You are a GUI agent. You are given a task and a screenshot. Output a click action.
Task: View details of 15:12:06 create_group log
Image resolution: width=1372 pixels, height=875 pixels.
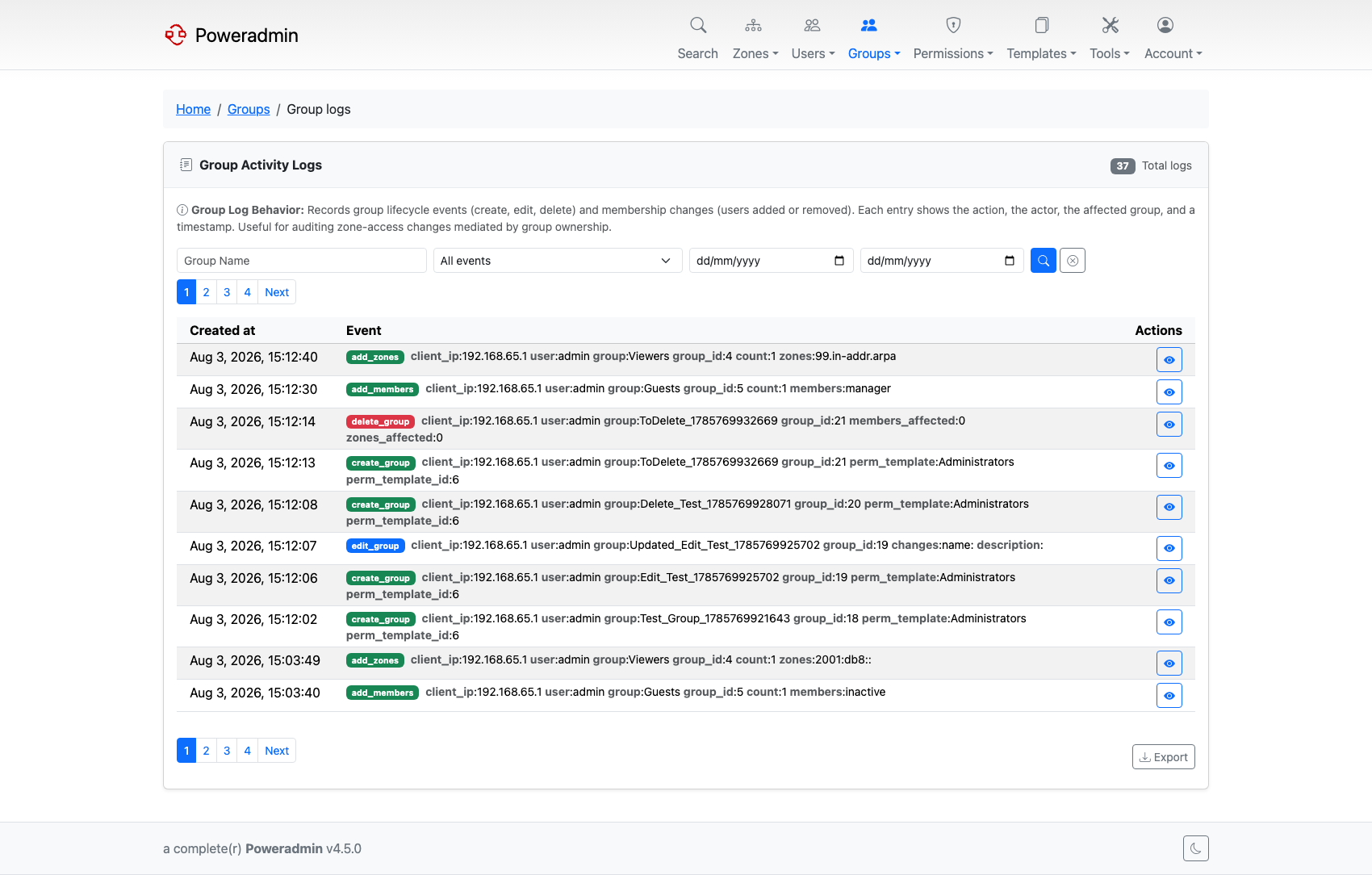tap(1169, 580)
